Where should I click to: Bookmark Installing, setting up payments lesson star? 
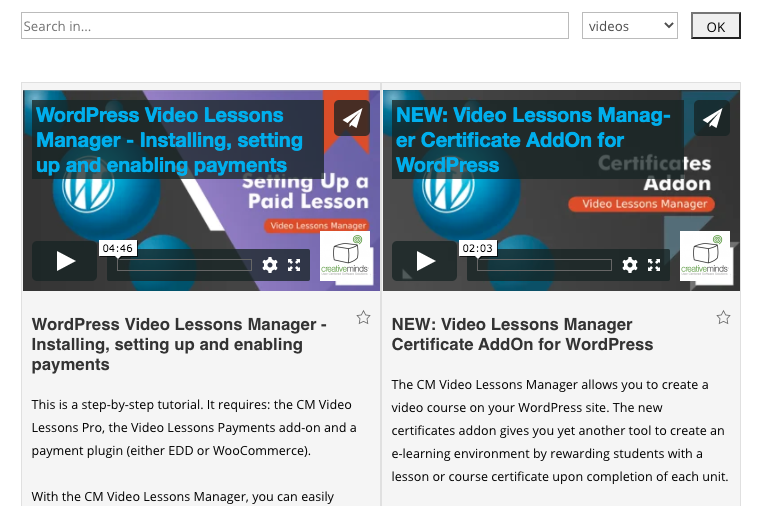tap(363, 317)
